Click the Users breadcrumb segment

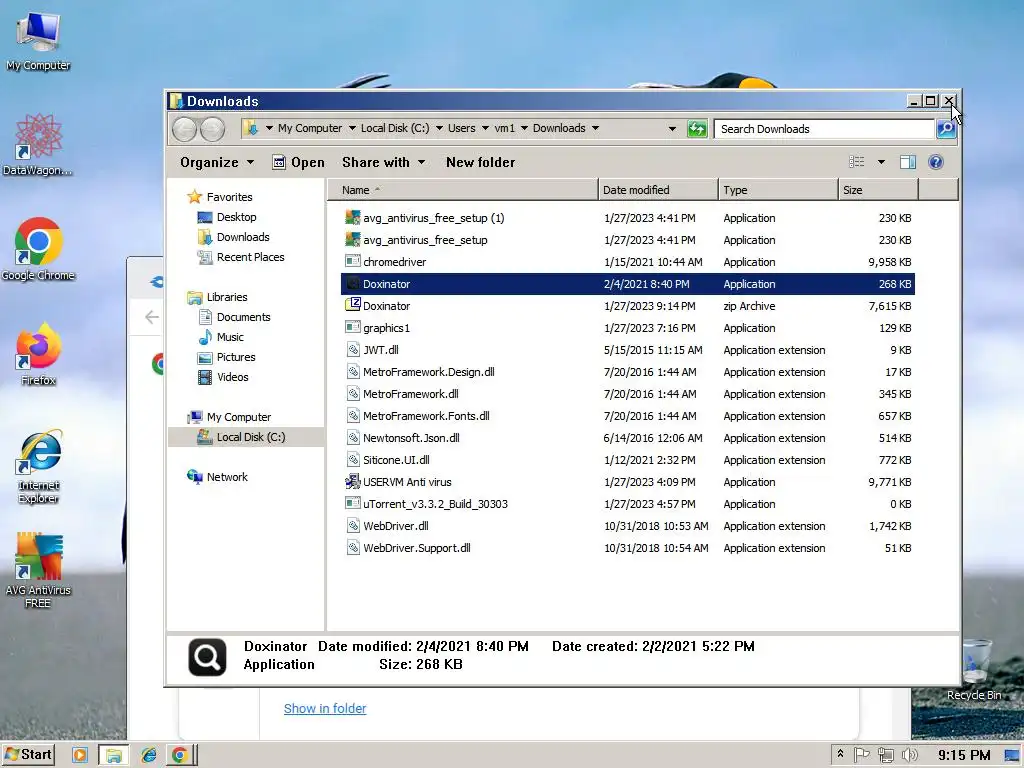coord(461,128)
